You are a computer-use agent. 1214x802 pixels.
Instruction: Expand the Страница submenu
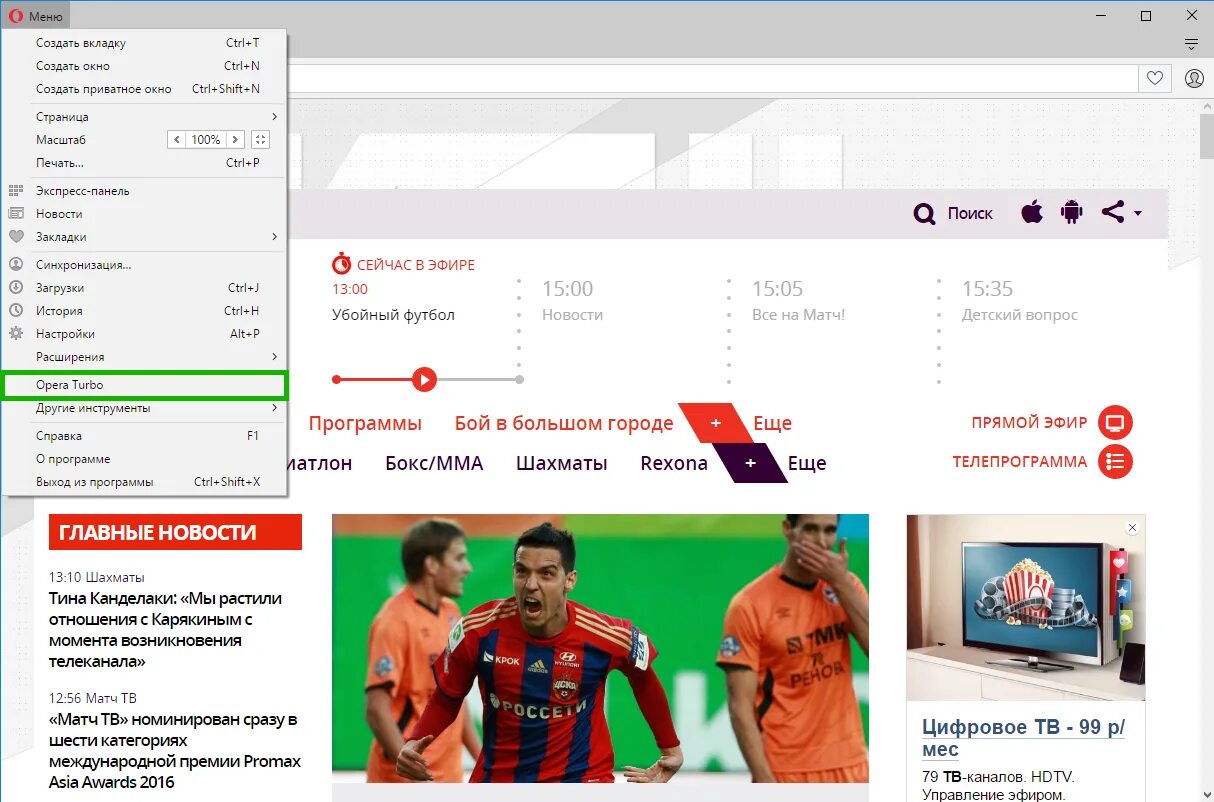[x=144, y=117]
